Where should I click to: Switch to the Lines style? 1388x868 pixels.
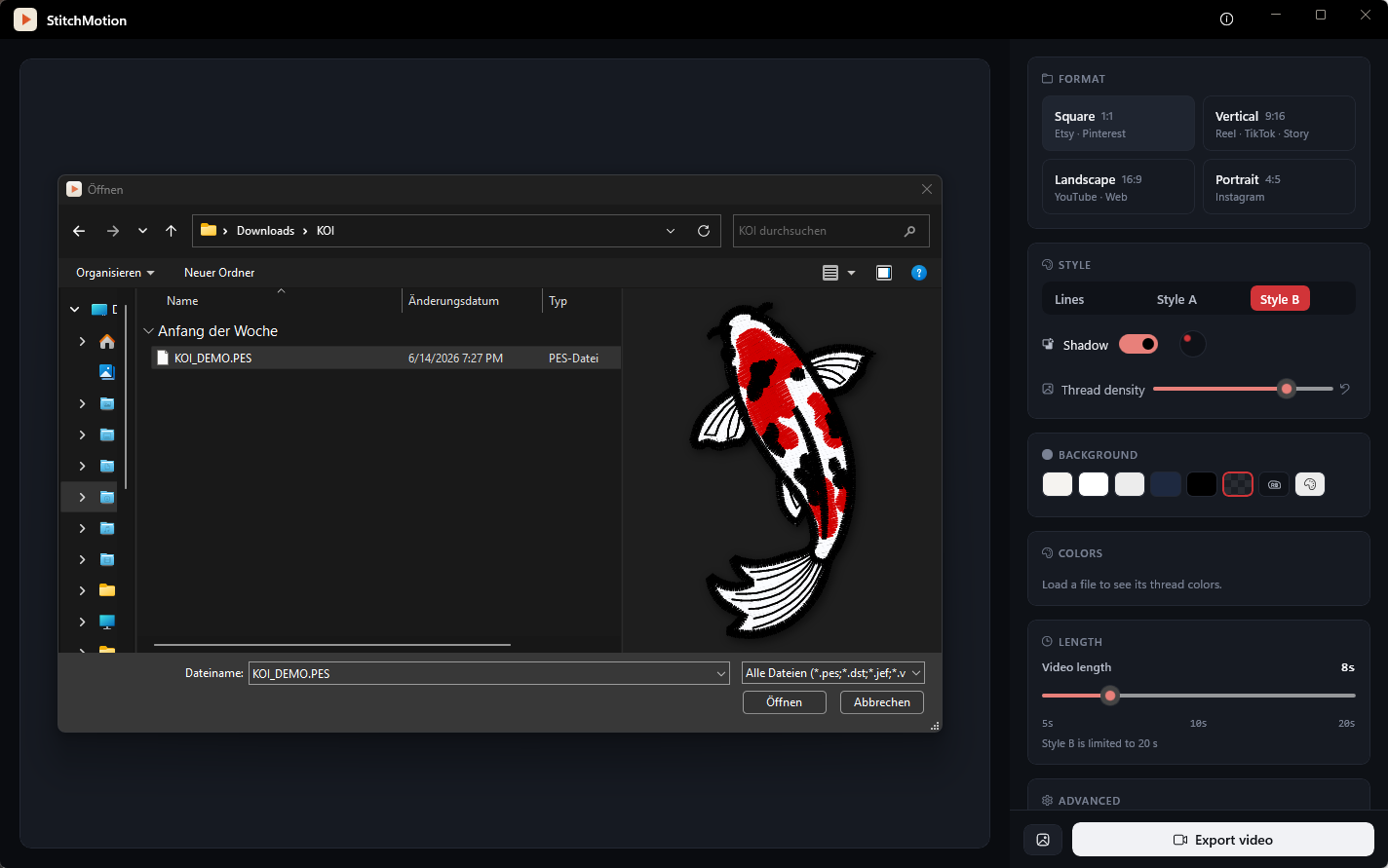1069,299
